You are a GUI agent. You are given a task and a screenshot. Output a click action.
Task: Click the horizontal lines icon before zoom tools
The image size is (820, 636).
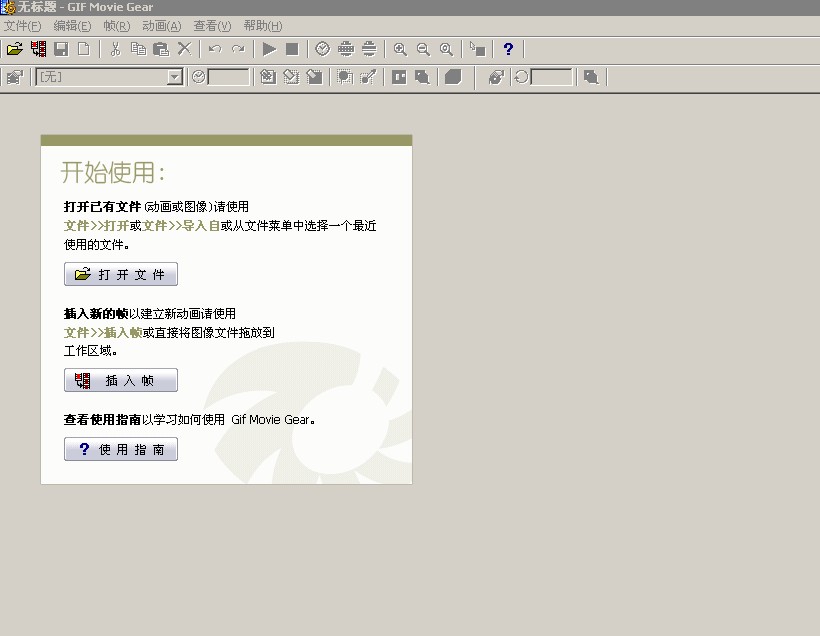[369, 49]
